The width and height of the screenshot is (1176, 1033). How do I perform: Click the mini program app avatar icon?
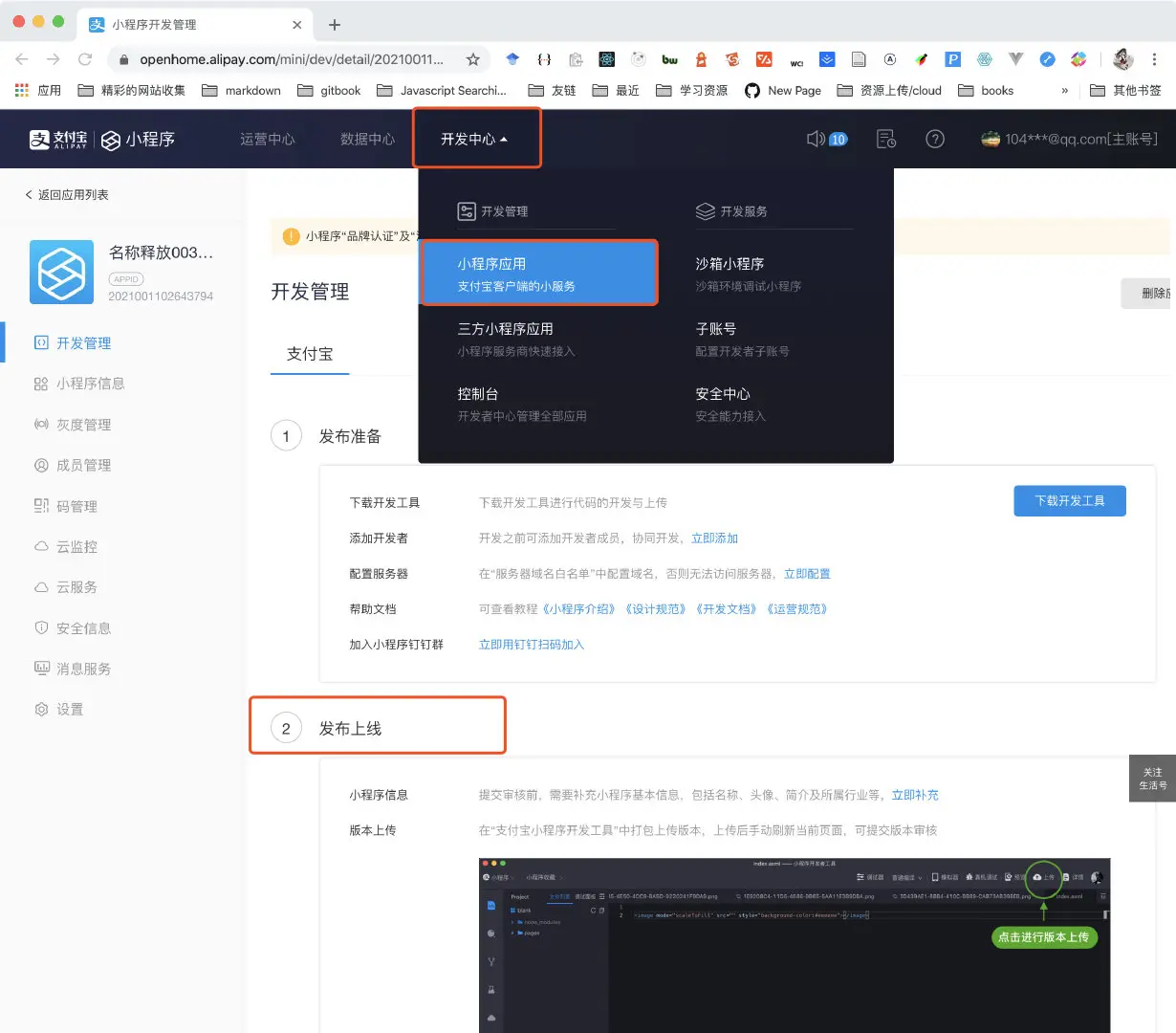(61, 272)
